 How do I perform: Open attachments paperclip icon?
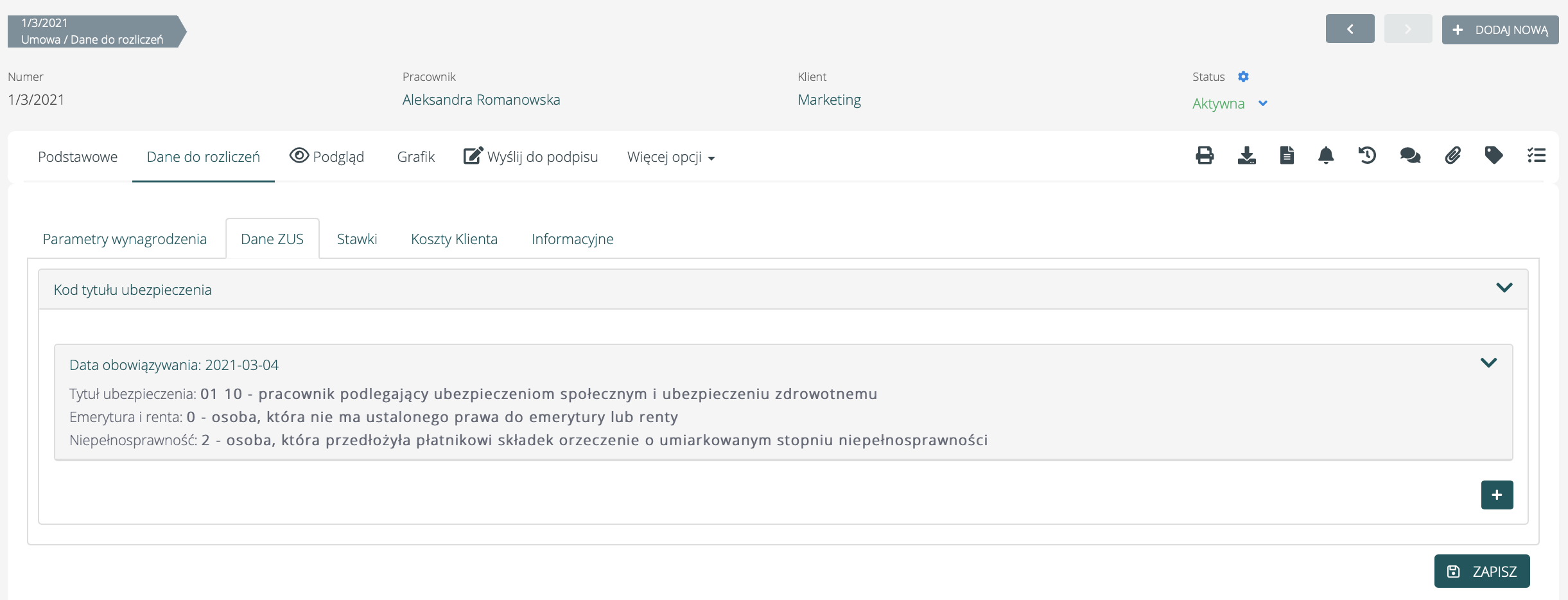tap(1452, 155)
